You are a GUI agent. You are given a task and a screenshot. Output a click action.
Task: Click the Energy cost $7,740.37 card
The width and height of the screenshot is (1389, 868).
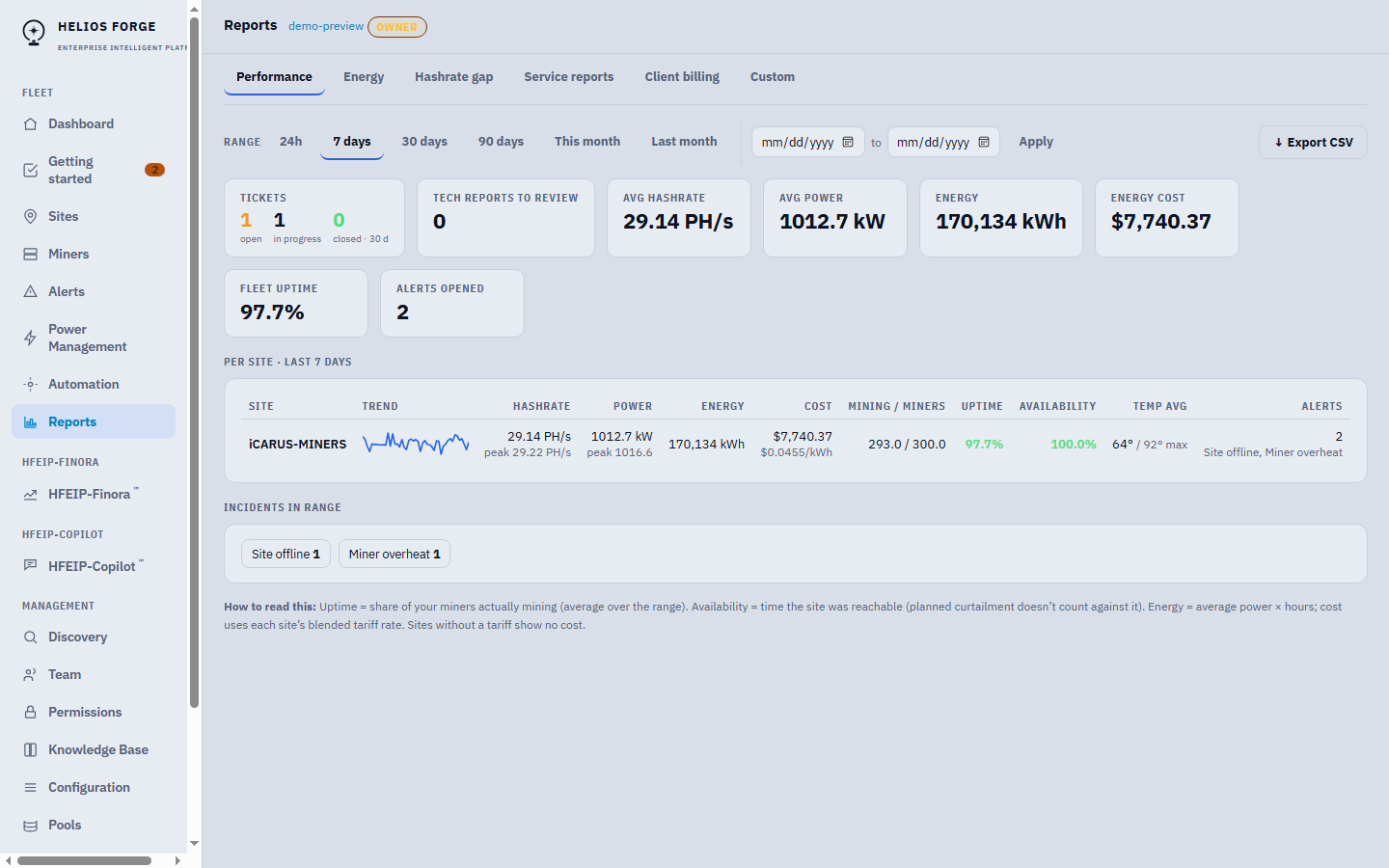(x=1167, y=218)
